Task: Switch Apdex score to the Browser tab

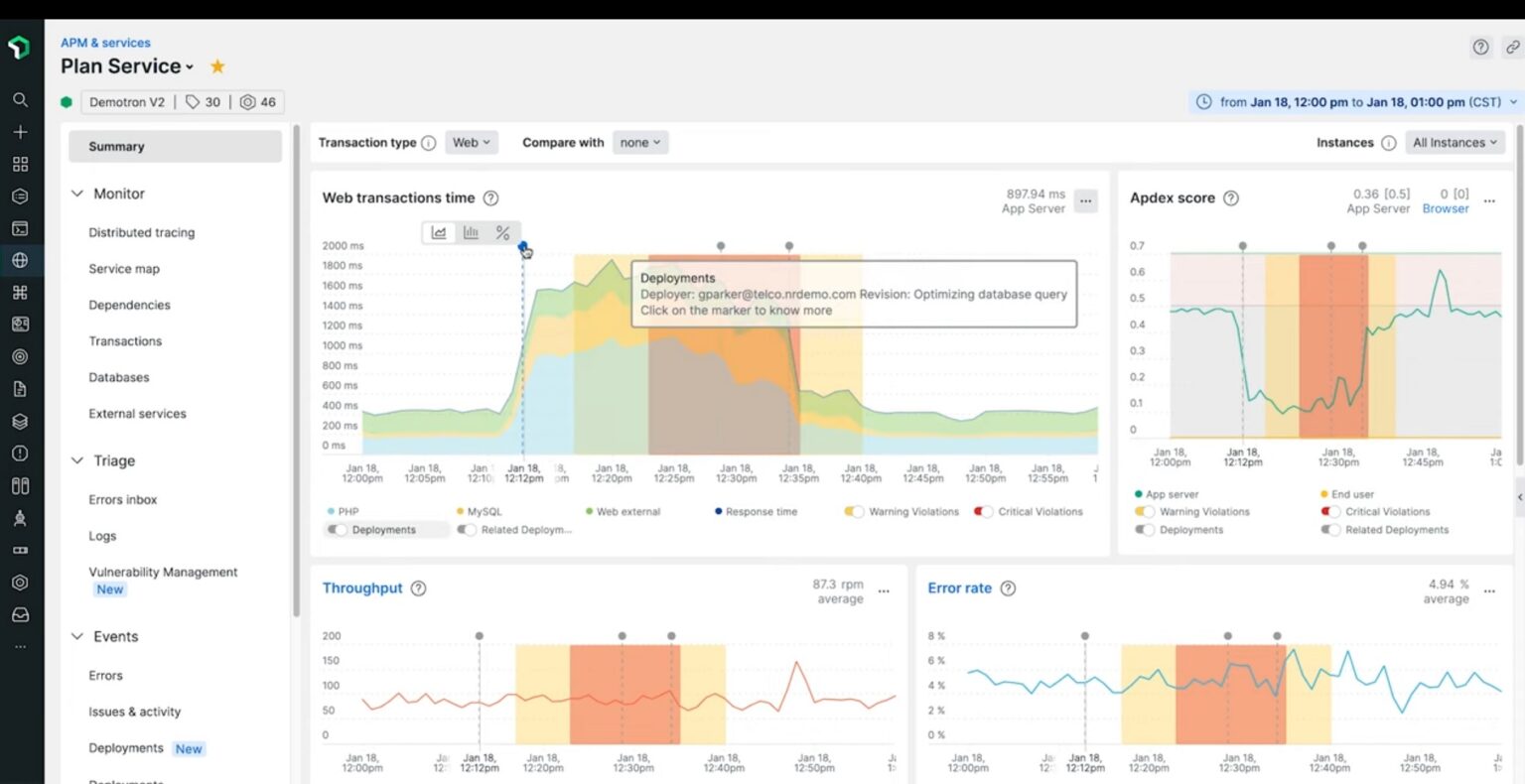Action: tap(1445, 208)
